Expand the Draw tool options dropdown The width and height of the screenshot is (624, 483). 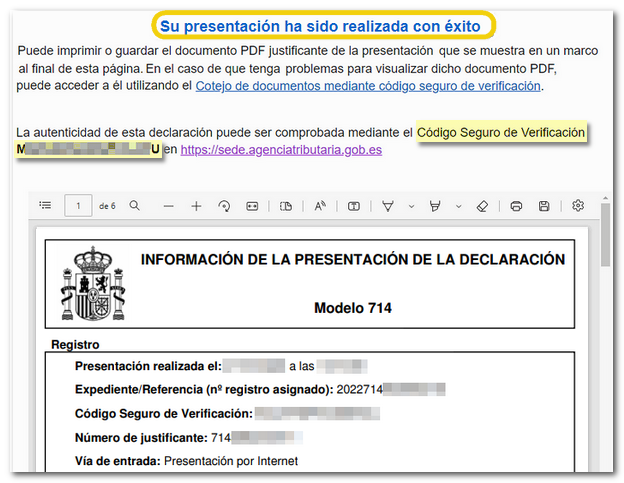(410, 206)
